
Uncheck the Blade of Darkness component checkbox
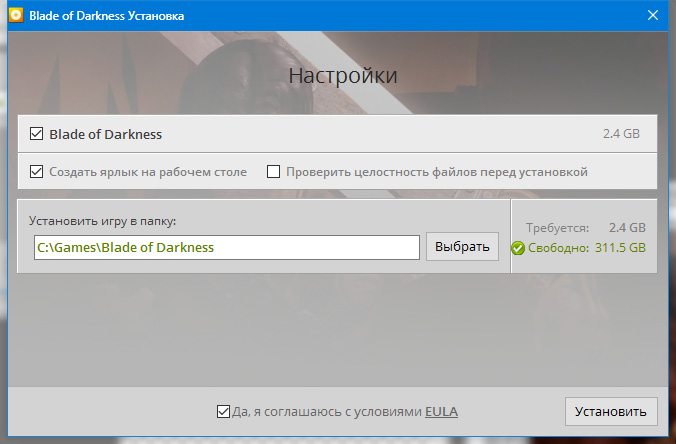point(37,134)
